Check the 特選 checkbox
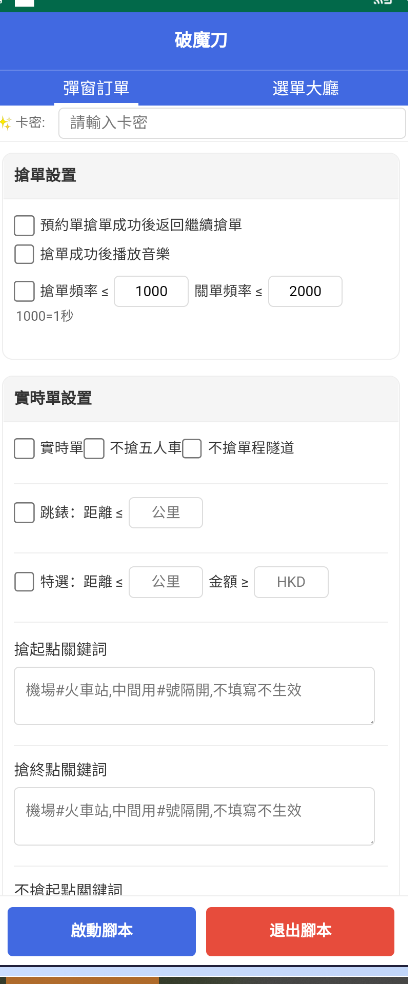408x984 pixels. [x=24, y=582]
